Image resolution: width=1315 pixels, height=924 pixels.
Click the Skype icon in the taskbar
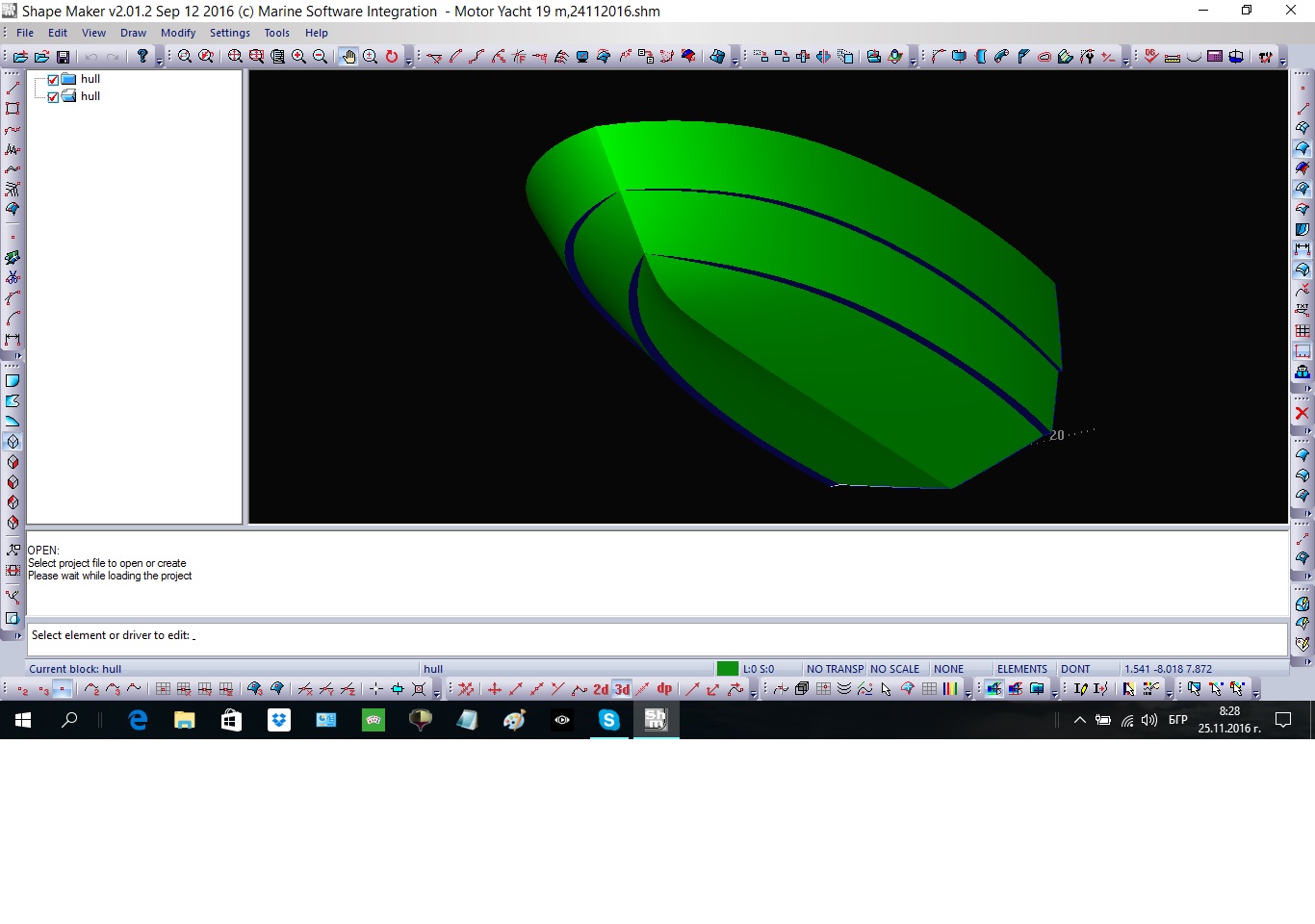tap(608, 720)
